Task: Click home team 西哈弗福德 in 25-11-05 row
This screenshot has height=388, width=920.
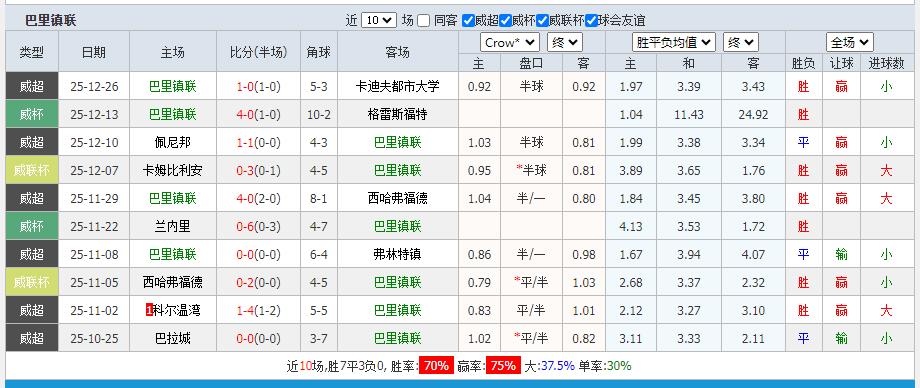Action: tap(172, 282)
